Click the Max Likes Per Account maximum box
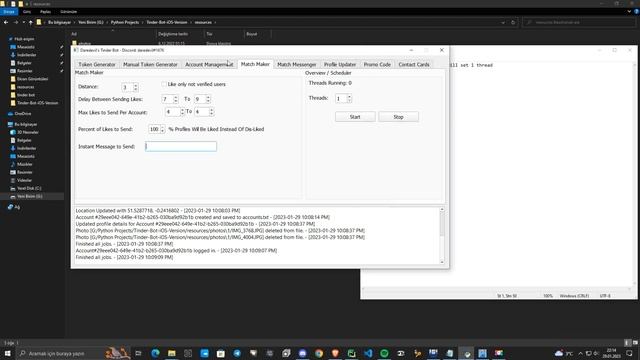 tap(201, 111)
